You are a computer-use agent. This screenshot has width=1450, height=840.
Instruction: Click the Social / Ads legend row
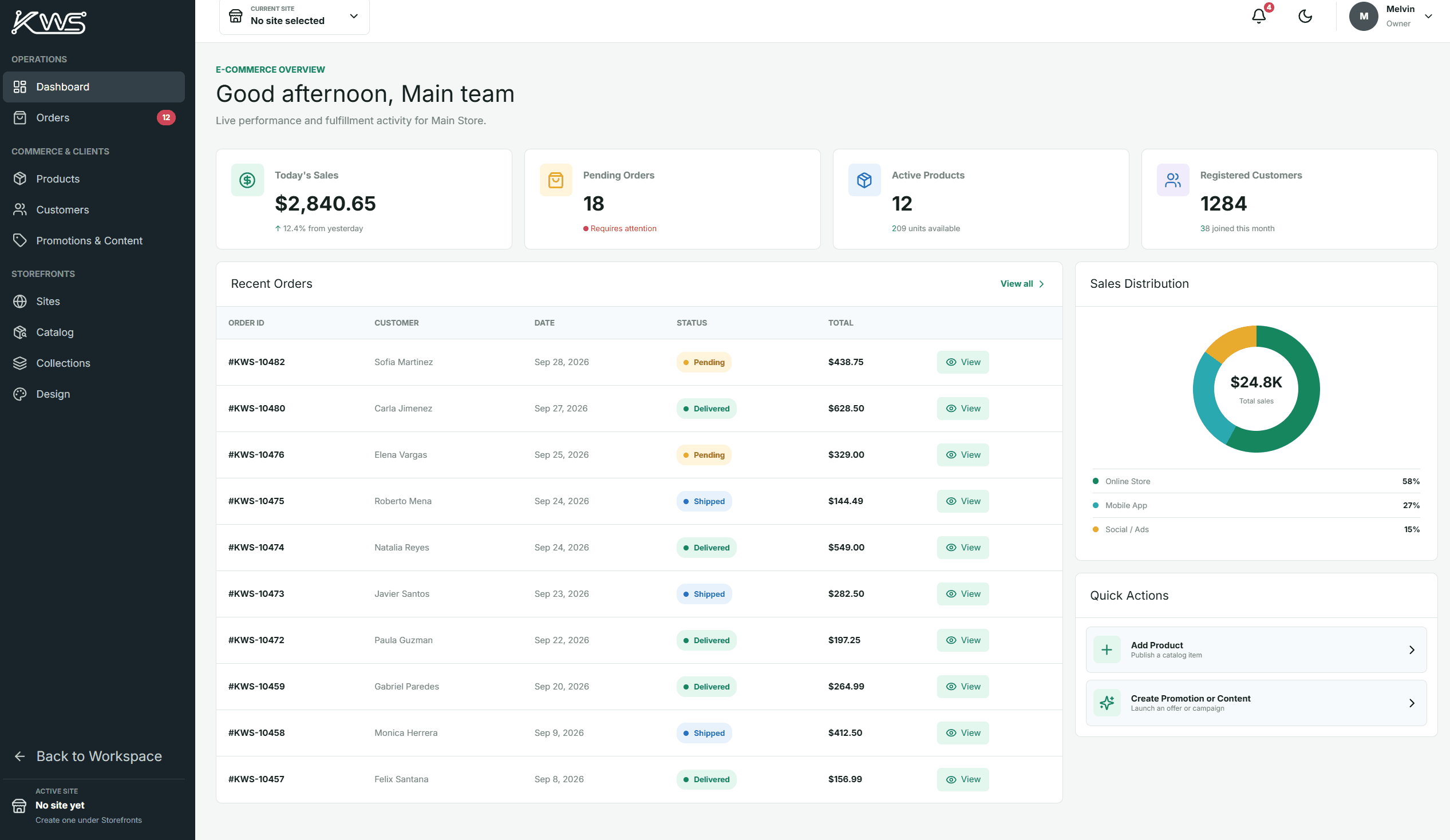click(x=1255, y=529)
